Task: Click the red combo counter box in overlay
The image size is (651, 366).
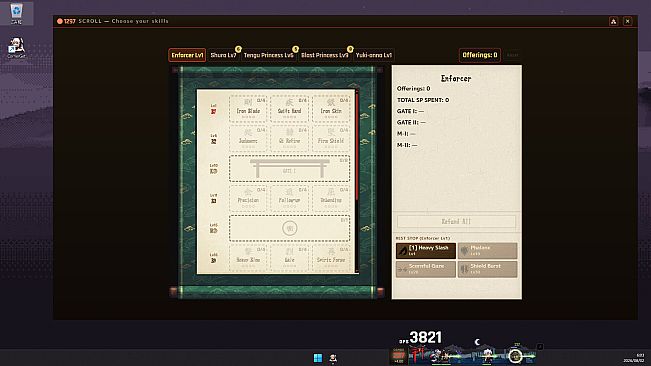Action: 399,355
